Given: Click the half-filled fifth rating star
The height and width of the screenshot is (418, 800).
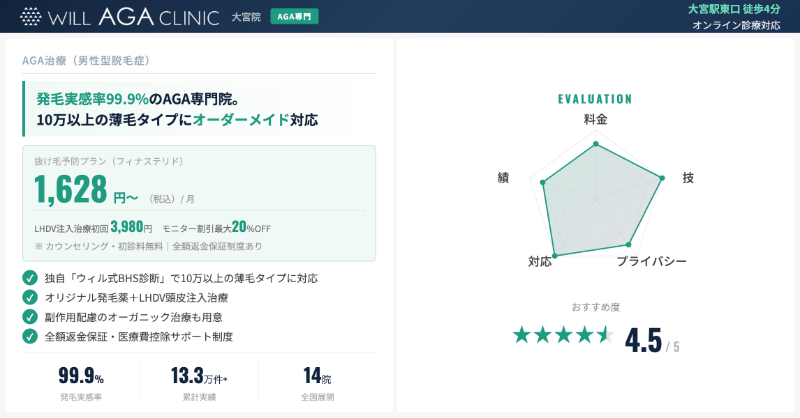Looking at the screenshot, I should (x=605, y=335).
